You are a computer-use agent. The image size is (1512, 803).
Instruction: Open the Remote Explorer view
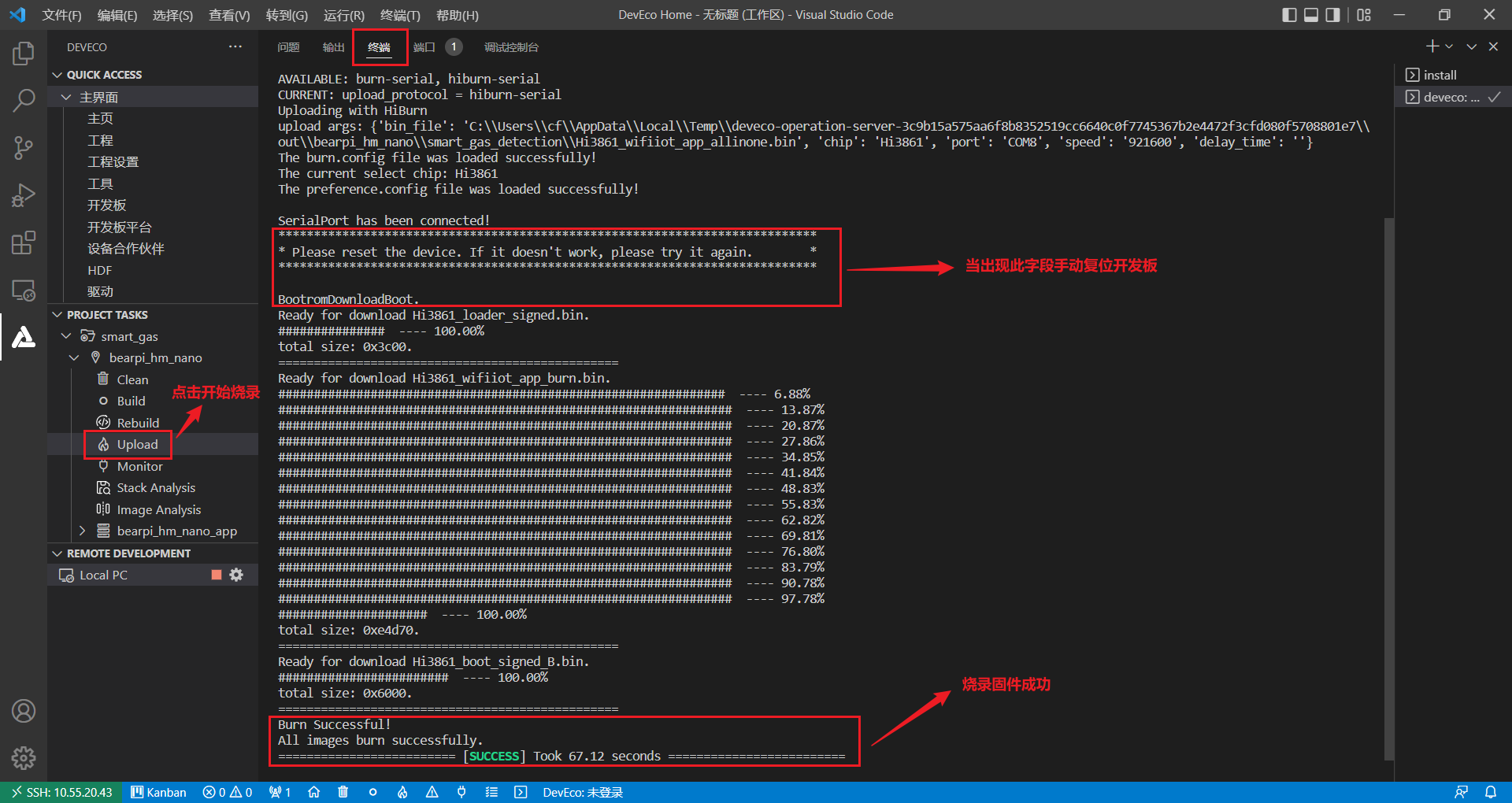24,290
